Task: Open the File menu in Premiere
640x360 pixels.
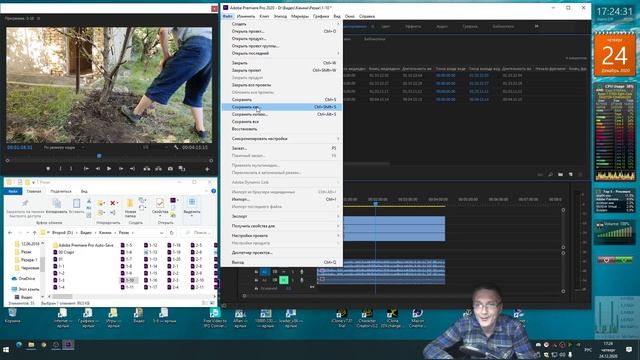Action: pyautogui.click(x=228, y=16)
